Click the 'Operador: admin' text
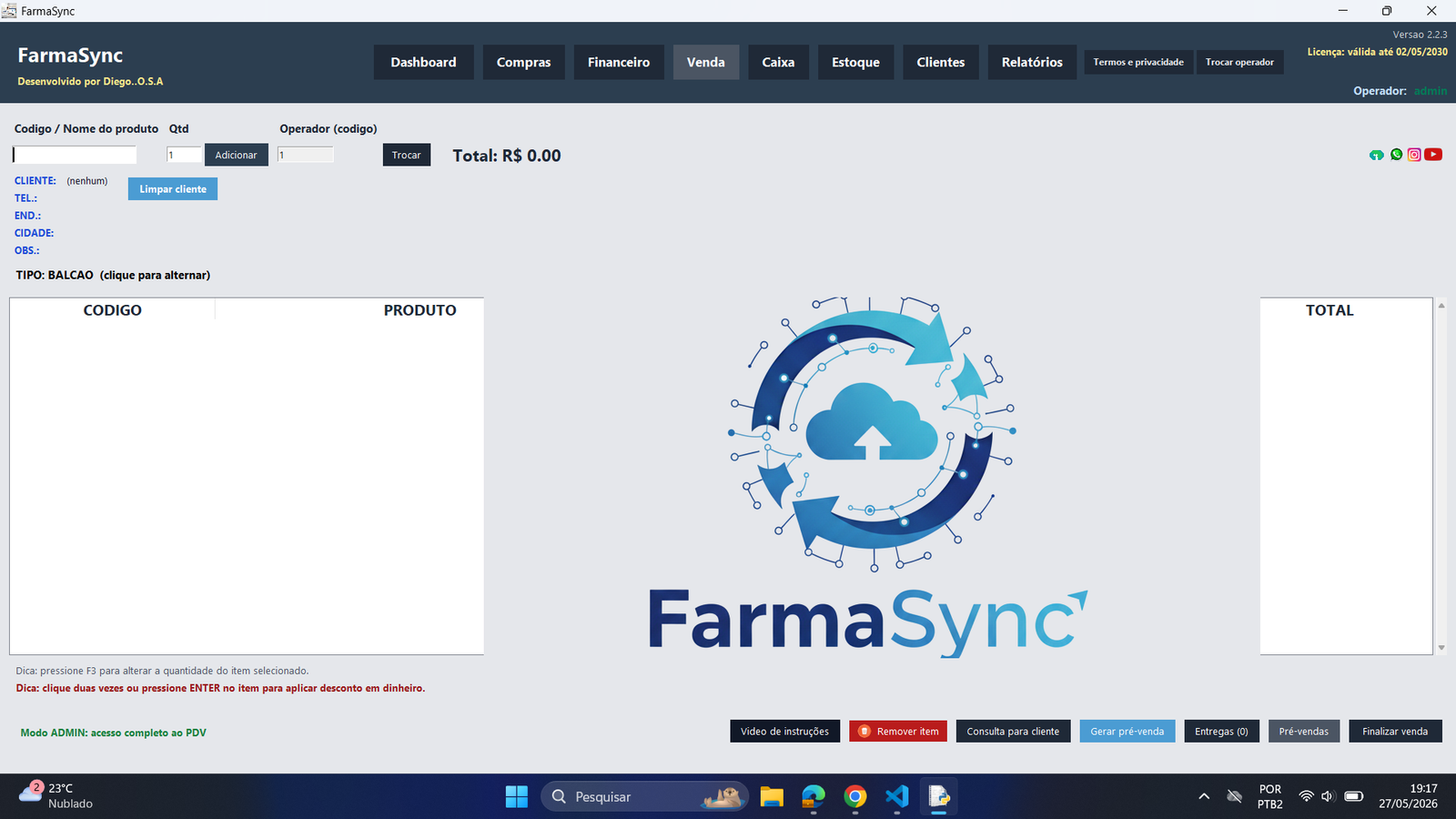This screenshot has width=1456, height=819. pyautogui.click(x=1400, y=91)
